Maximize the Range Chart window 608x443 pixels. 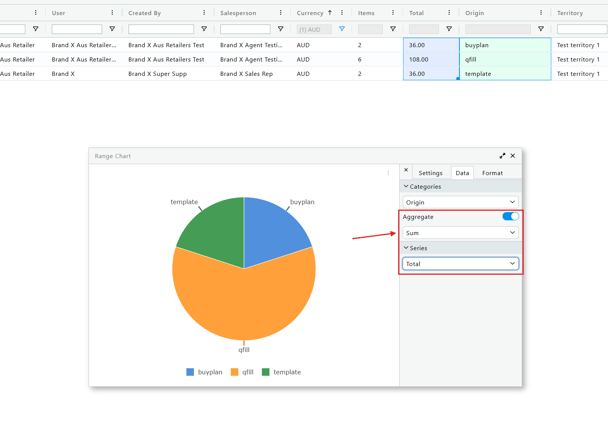[x=502, y=156]
